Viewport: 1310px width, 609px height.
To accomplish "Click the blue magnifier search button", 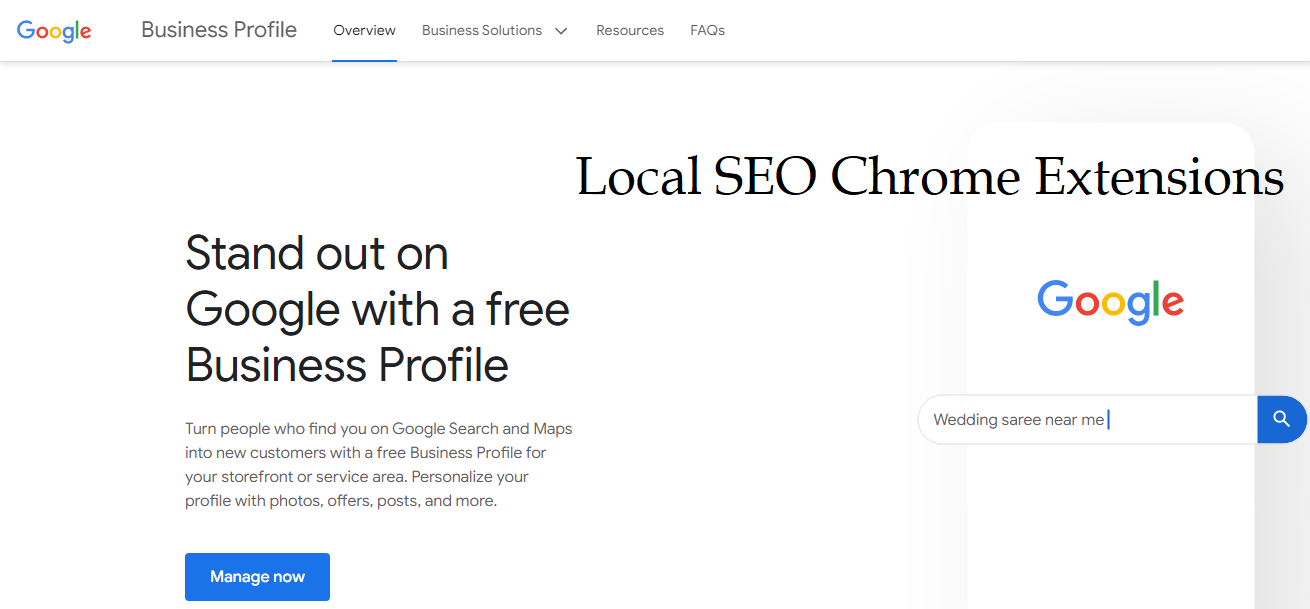I will (x=1281, y=419).
